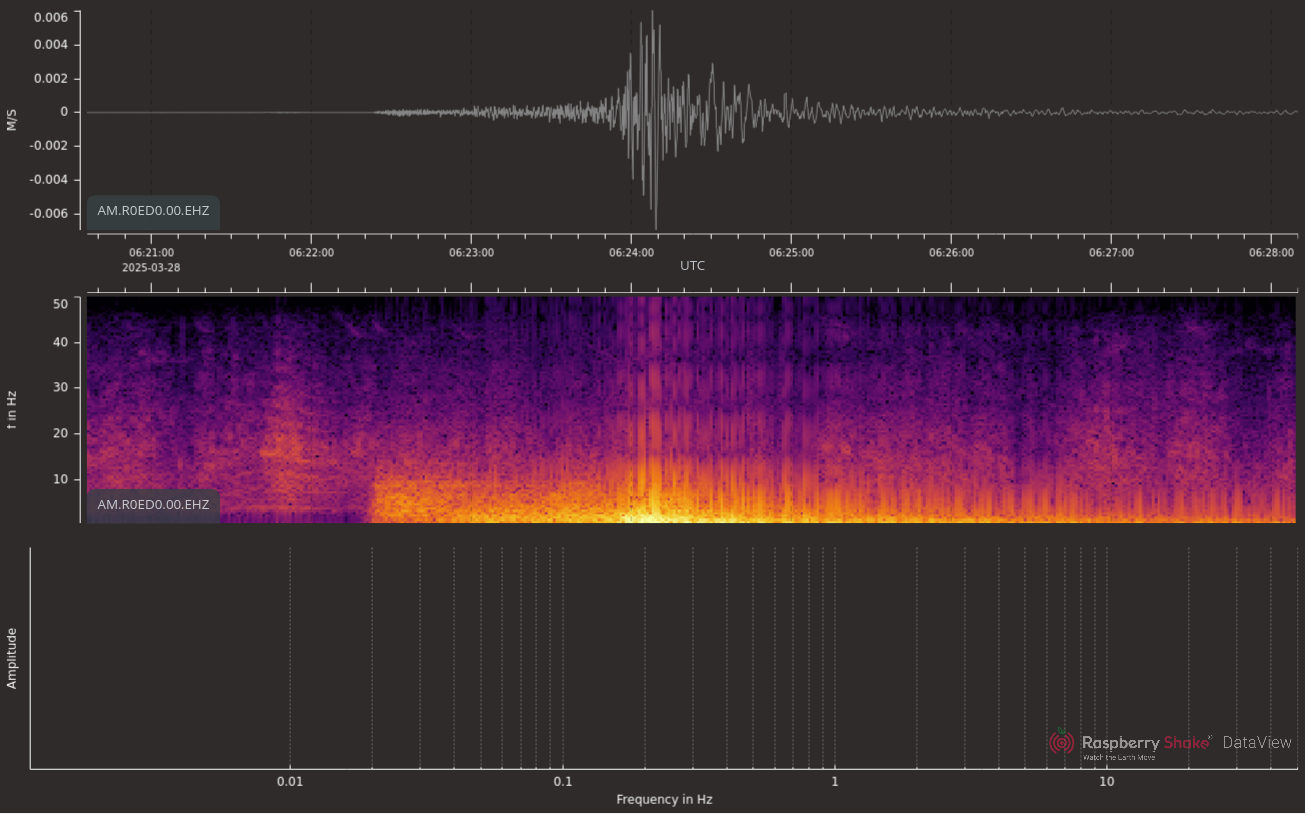Click the M/S velocity axis label
Viewport: 1305px width, 814px height.
tap(12, 121)
